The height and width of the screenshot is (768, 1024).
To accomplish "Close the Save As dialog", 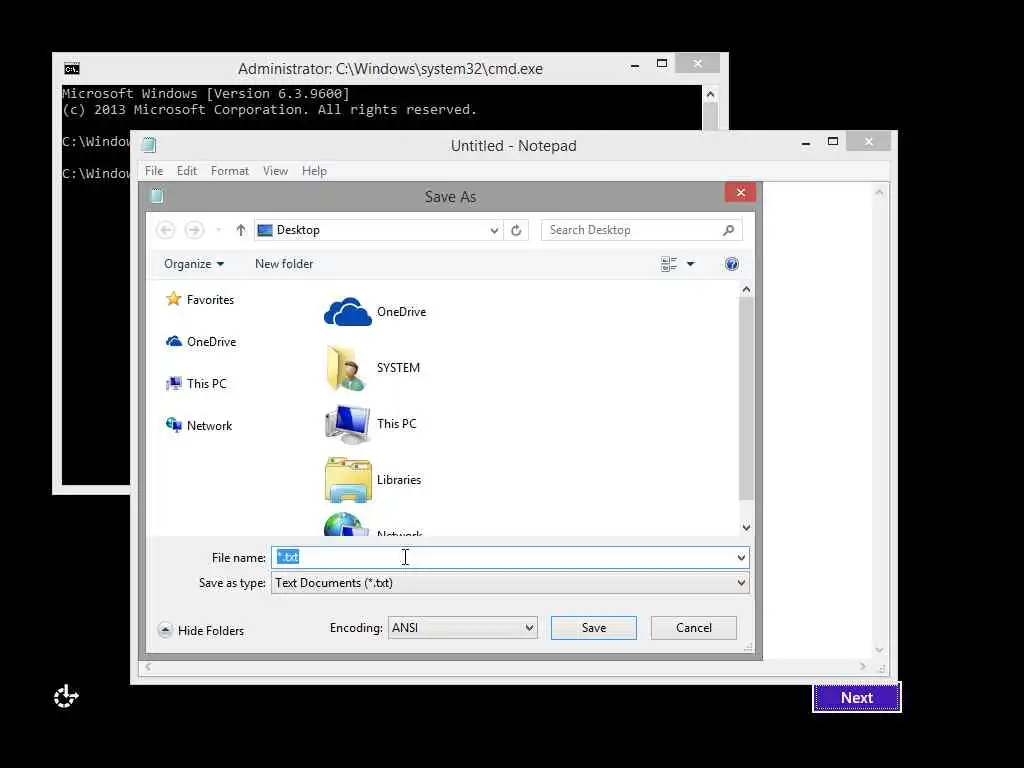I will [741, 192].
